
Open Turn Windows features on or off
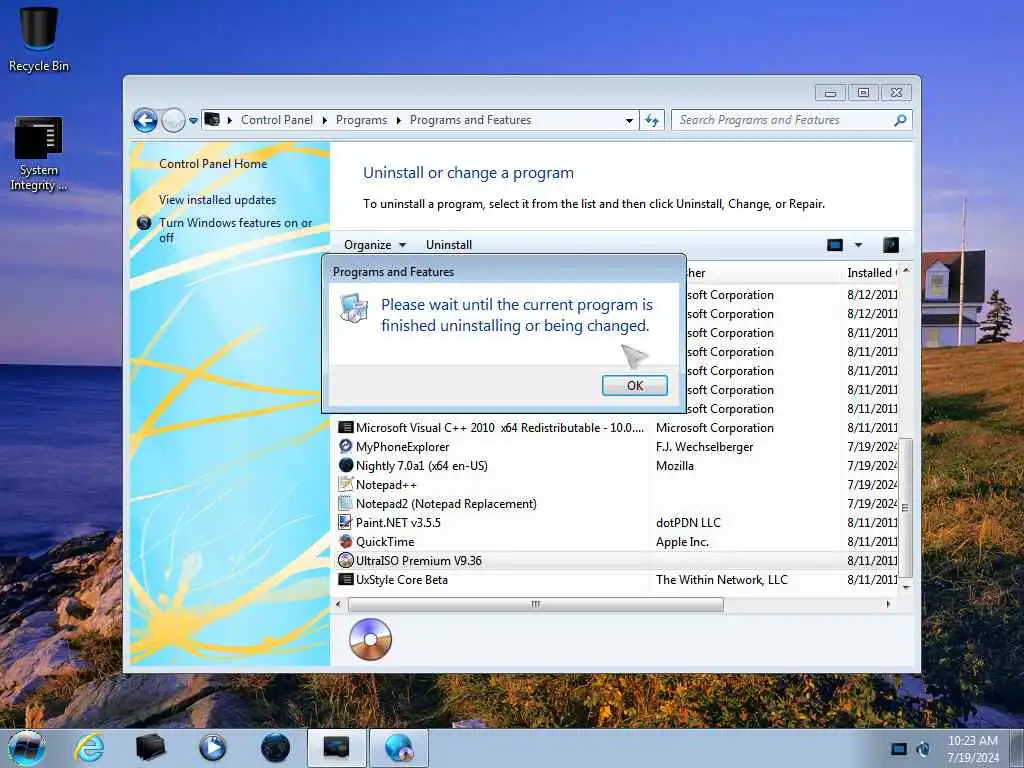236,230
